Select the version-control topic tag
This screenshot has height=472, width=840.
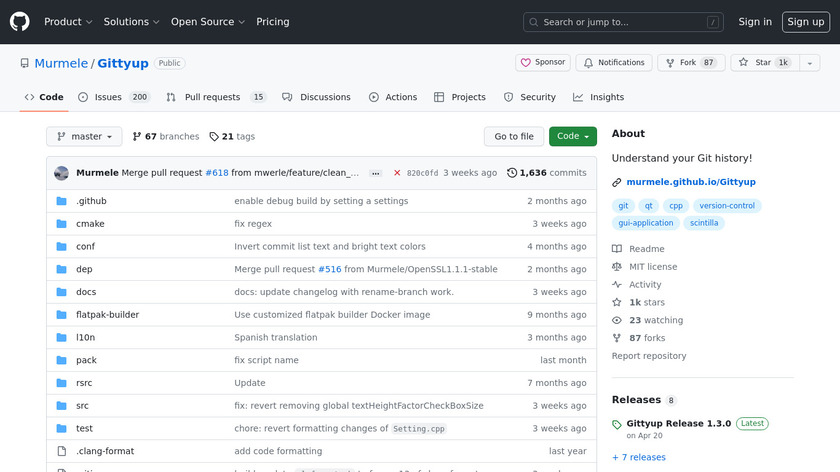pyautogui.click(x=727, y=206)
